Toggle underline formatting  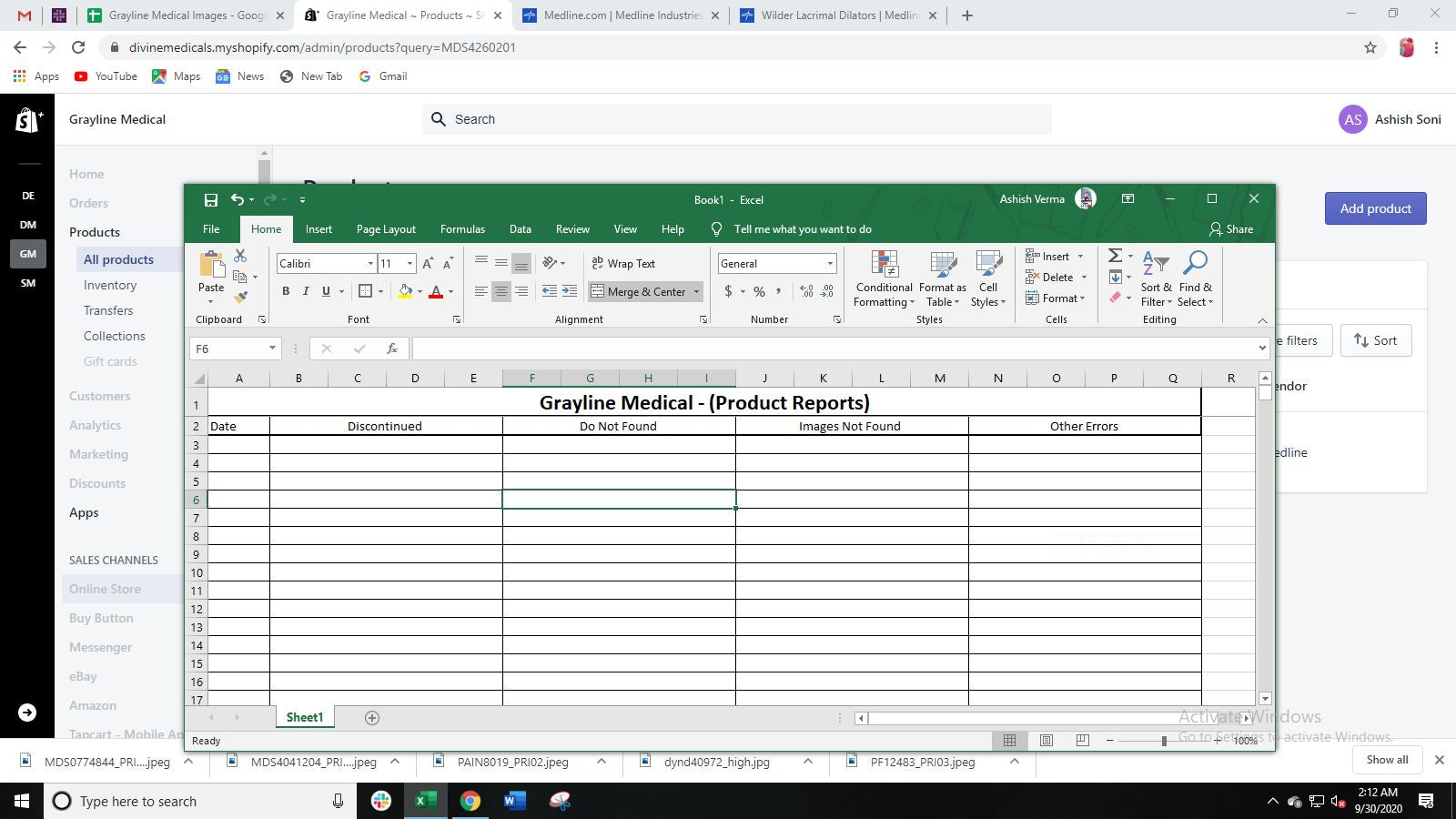tap(326, 291)
